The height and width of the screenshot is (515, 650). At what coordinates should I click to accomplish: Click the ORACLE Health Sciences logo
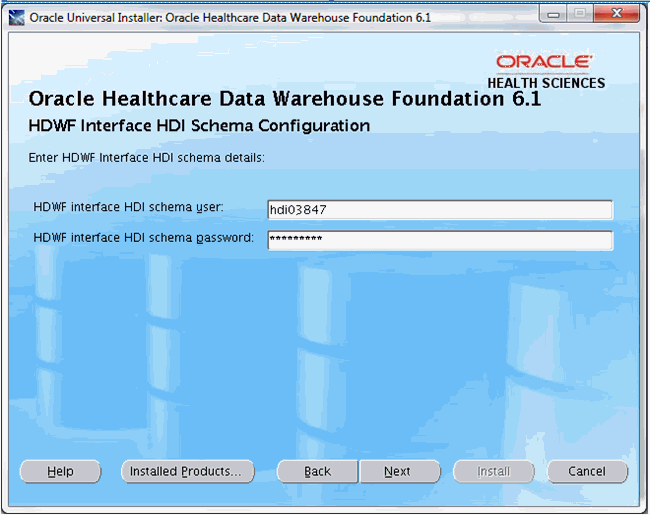coord(546,72)
